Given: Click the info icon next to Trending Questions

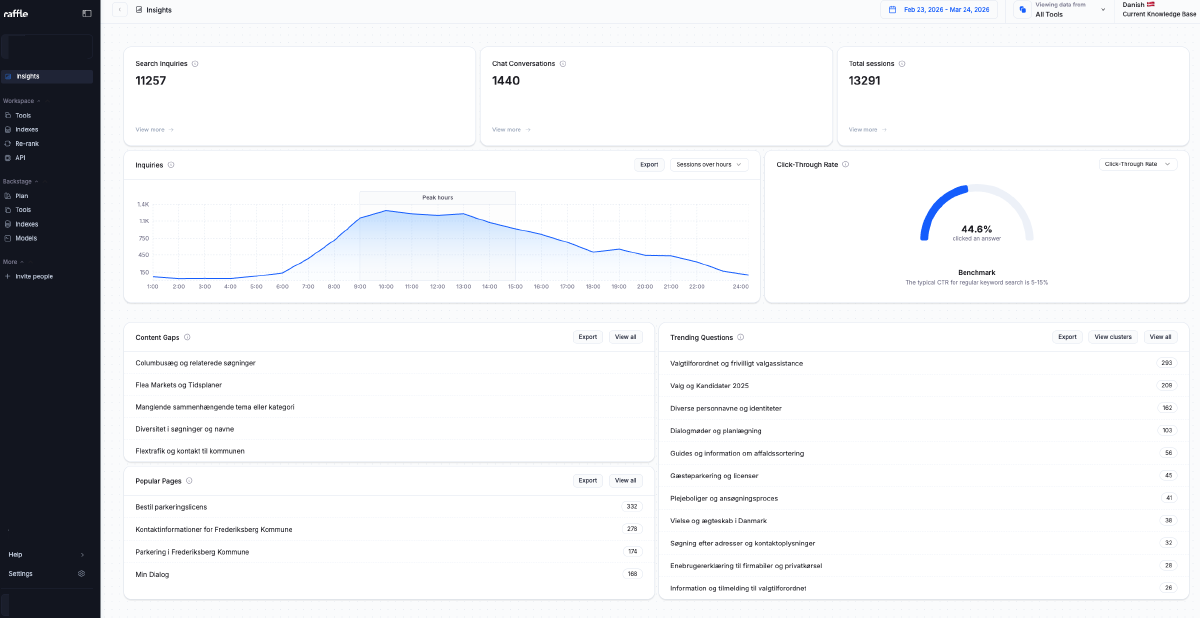Looking at the screenshot, I should [740, 337].
